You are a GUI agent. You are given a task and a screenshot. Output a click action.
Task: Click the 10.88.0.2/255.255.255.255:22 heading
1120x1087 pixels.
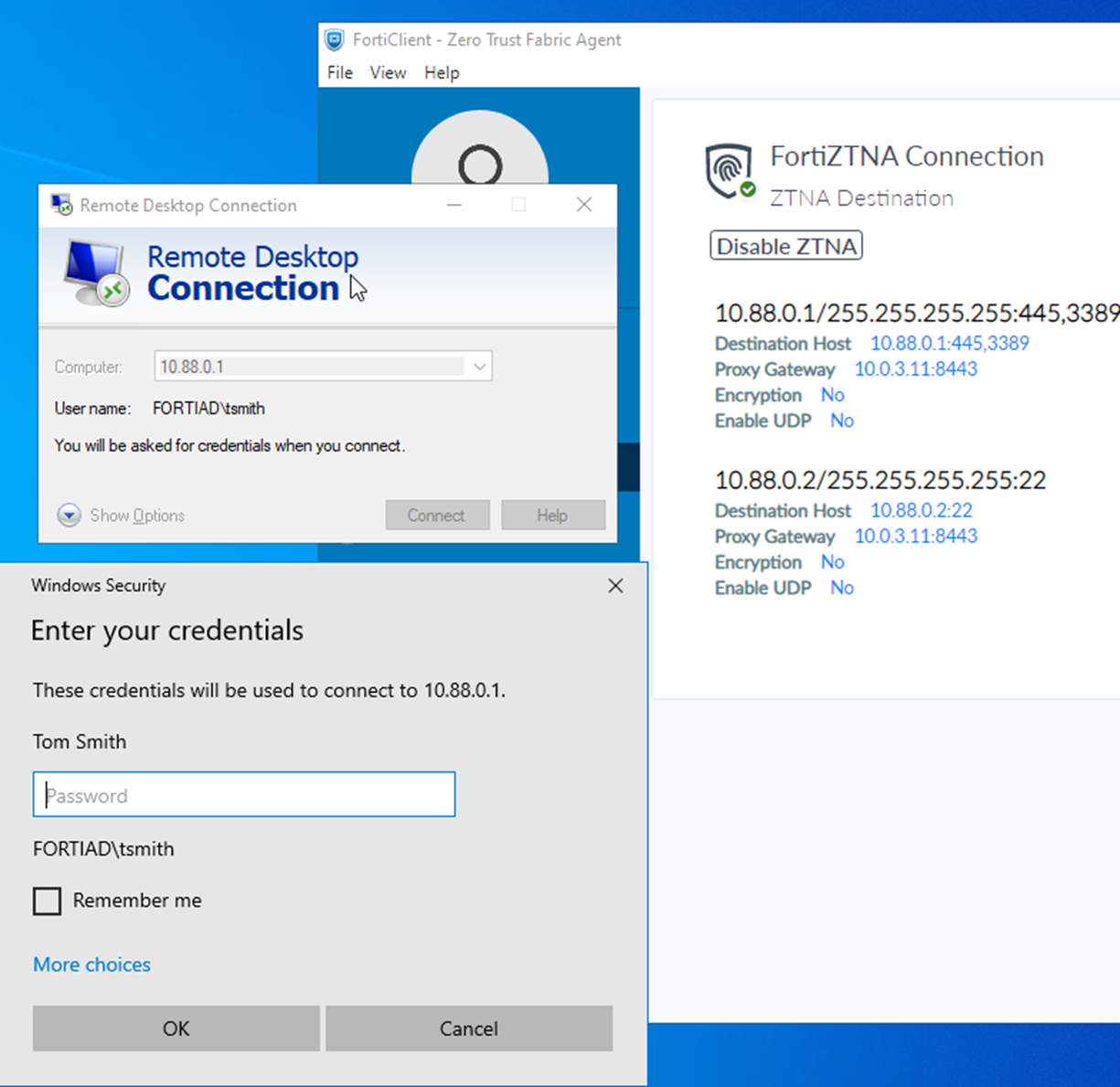[880, 480]
